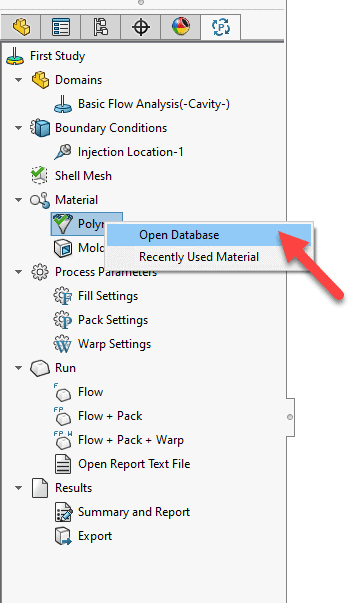Click the Boundary Conditions cube icon
The width and height of the screenshot is (360, 603).
click(x=40, y=128)
